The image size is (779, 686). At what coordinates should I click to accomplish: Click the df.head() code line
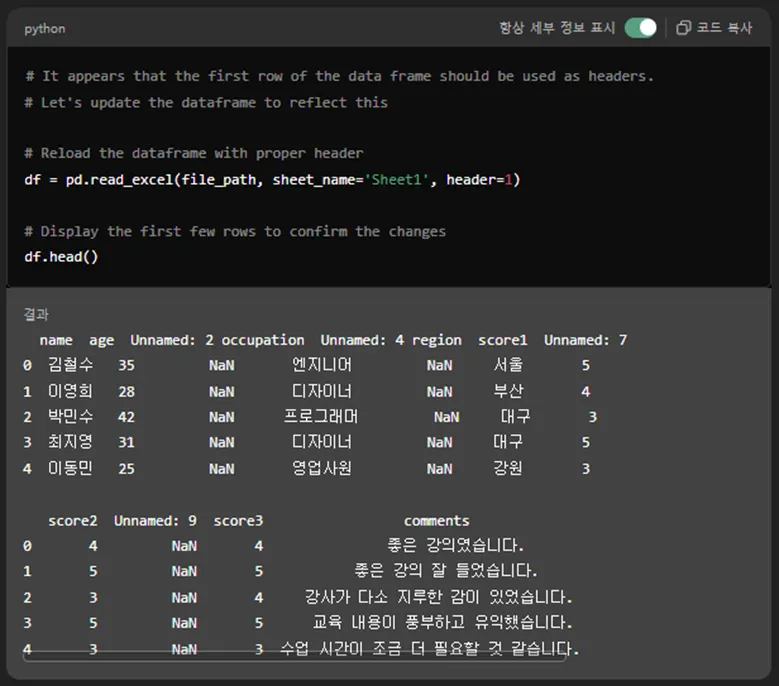pyautogui.click(x=61, y=257)
